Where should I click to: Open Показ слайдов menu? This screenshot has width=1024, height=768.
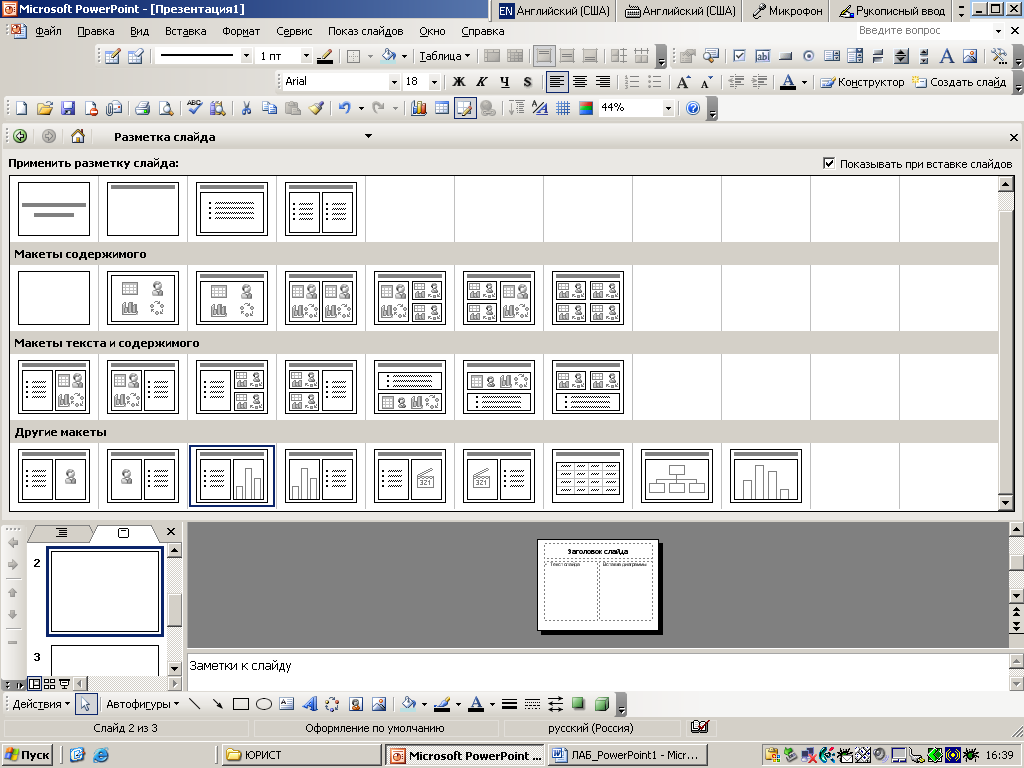[x=365, y=31]
